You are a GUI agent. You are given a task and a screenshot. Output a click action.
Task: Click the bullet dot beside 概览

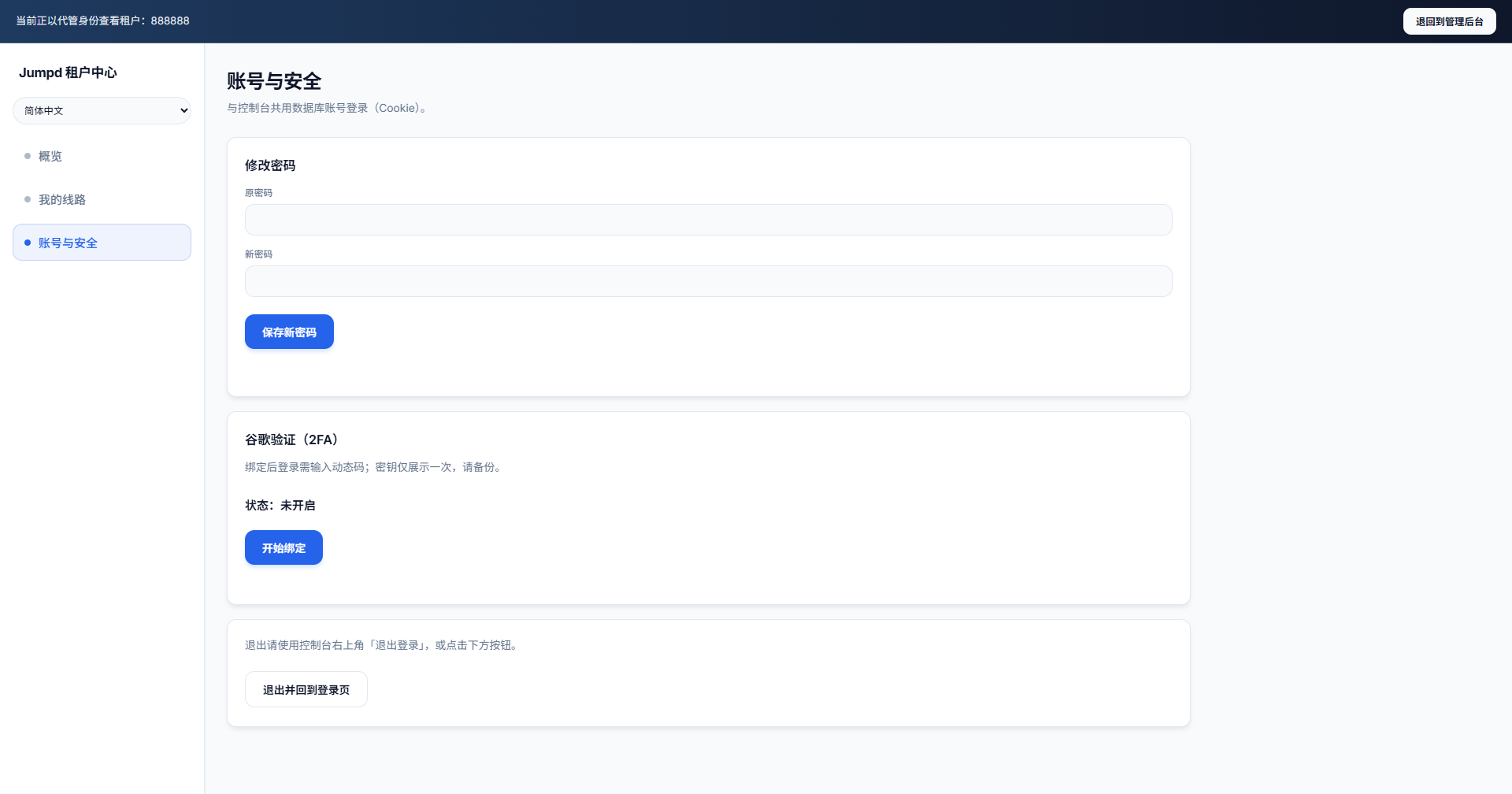[x=28, y=156]
